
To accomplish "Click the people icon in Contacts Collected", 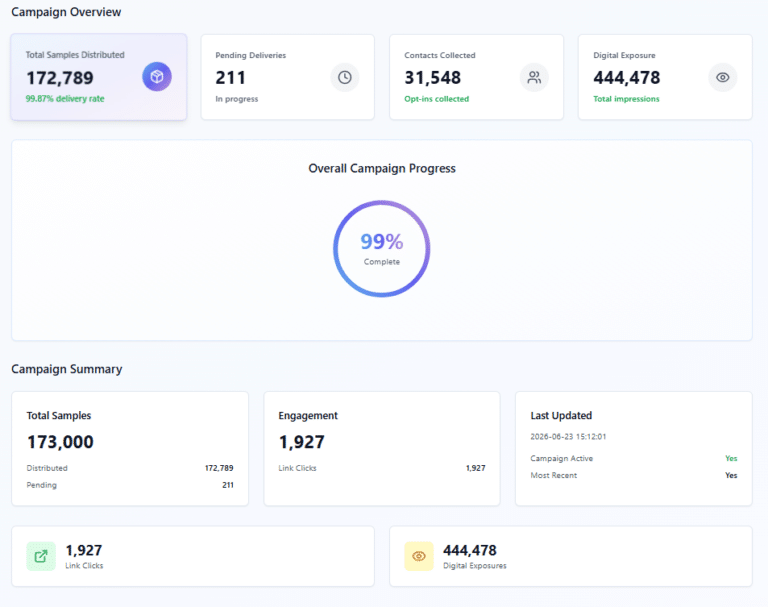I will (x=534, y=77).
